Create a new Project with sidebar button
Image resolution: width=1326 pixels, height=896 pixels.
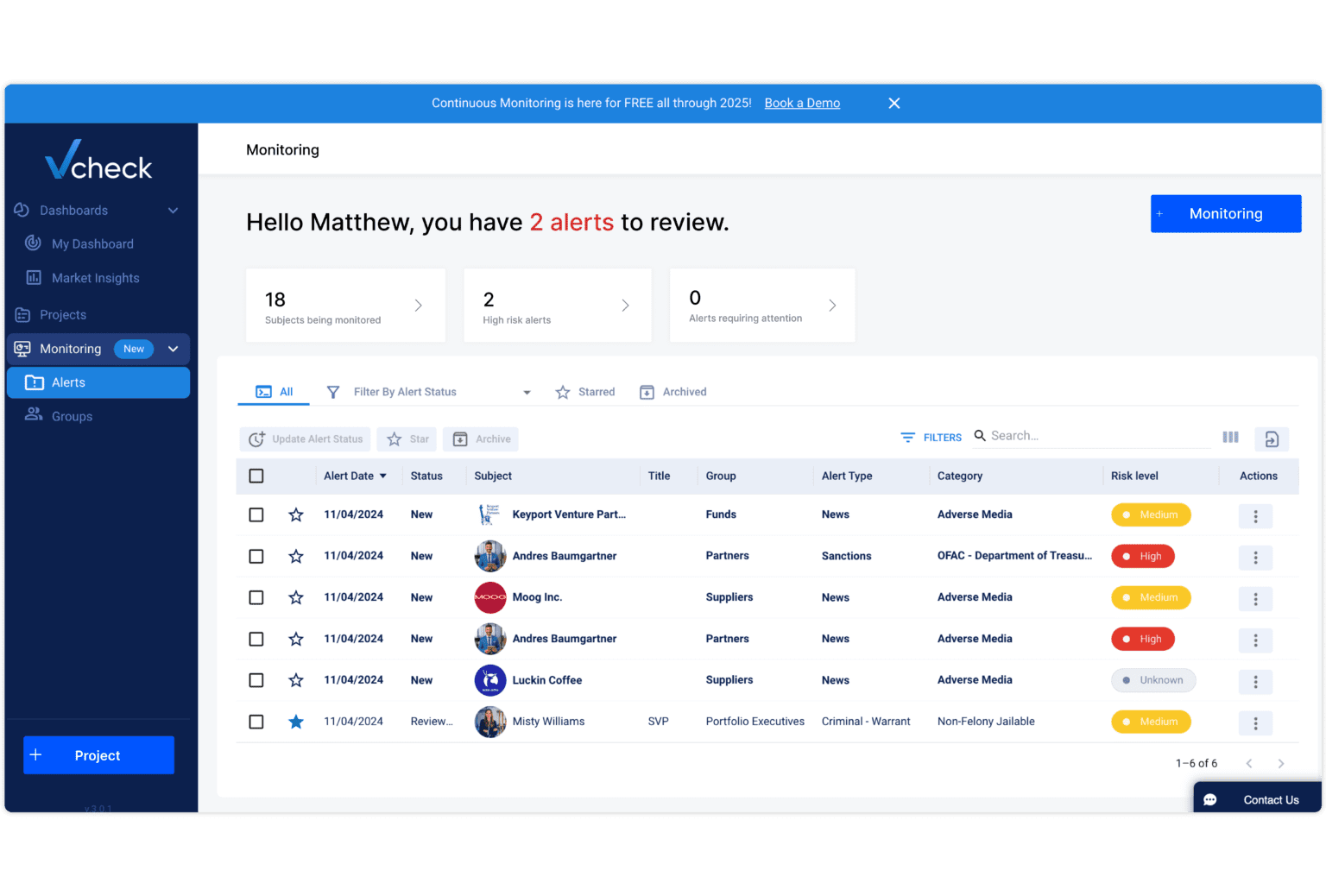click(98, 754)
